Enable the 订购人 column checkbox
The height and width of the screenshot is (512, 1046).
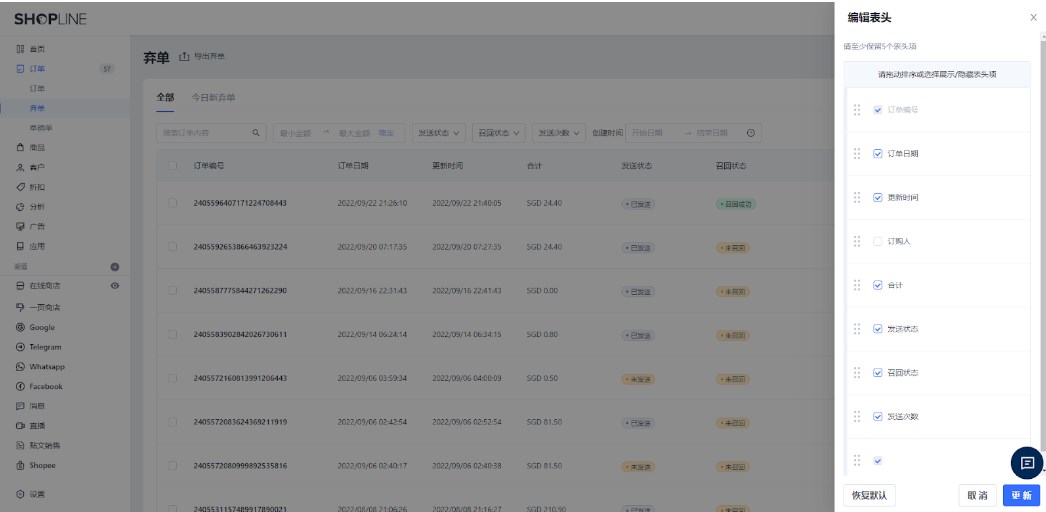tap(878, 241)
